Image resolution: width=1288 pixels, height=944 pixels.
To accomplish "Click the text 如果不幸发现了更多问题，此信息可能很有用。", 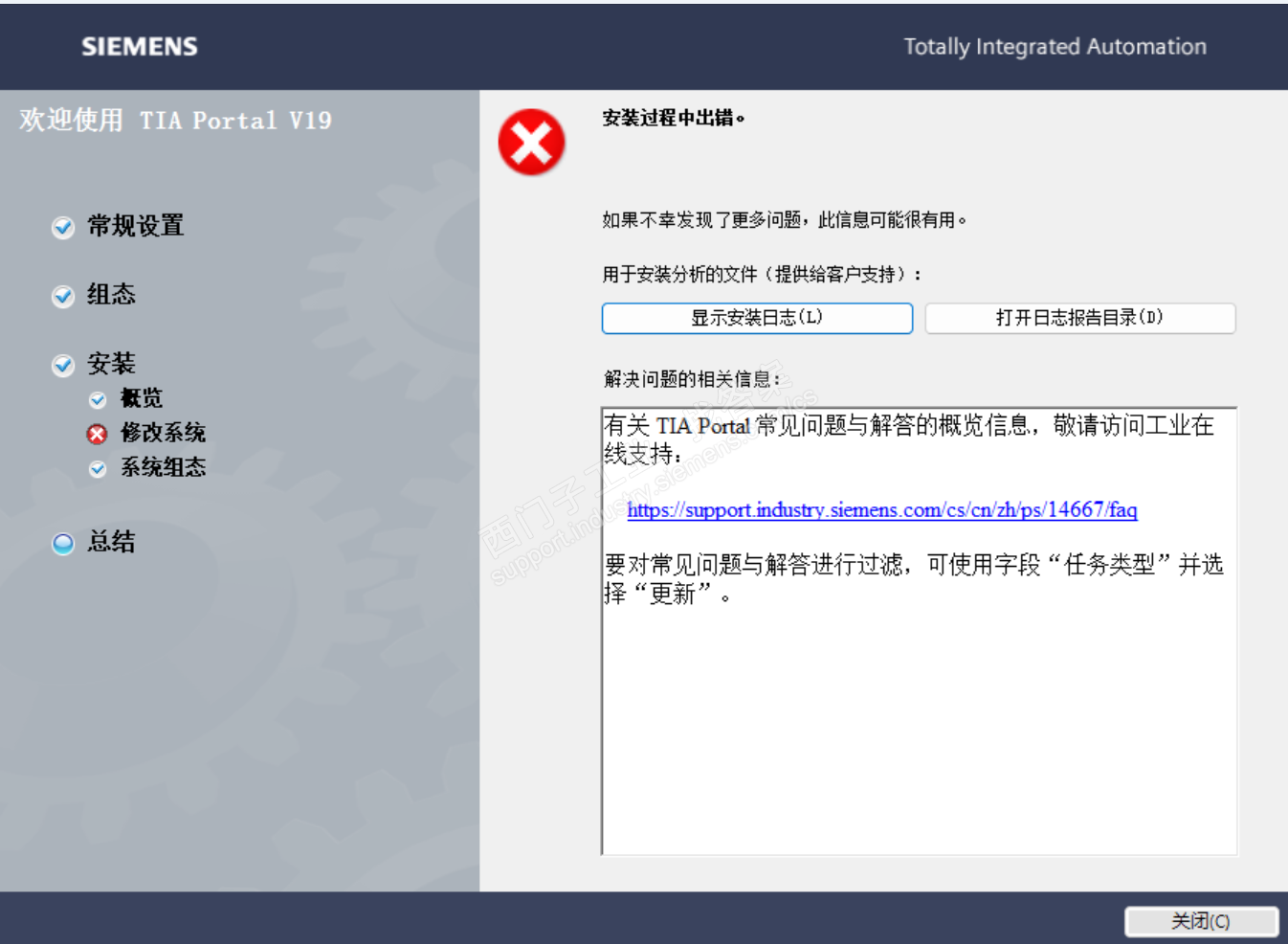I will tap(785, 220).
